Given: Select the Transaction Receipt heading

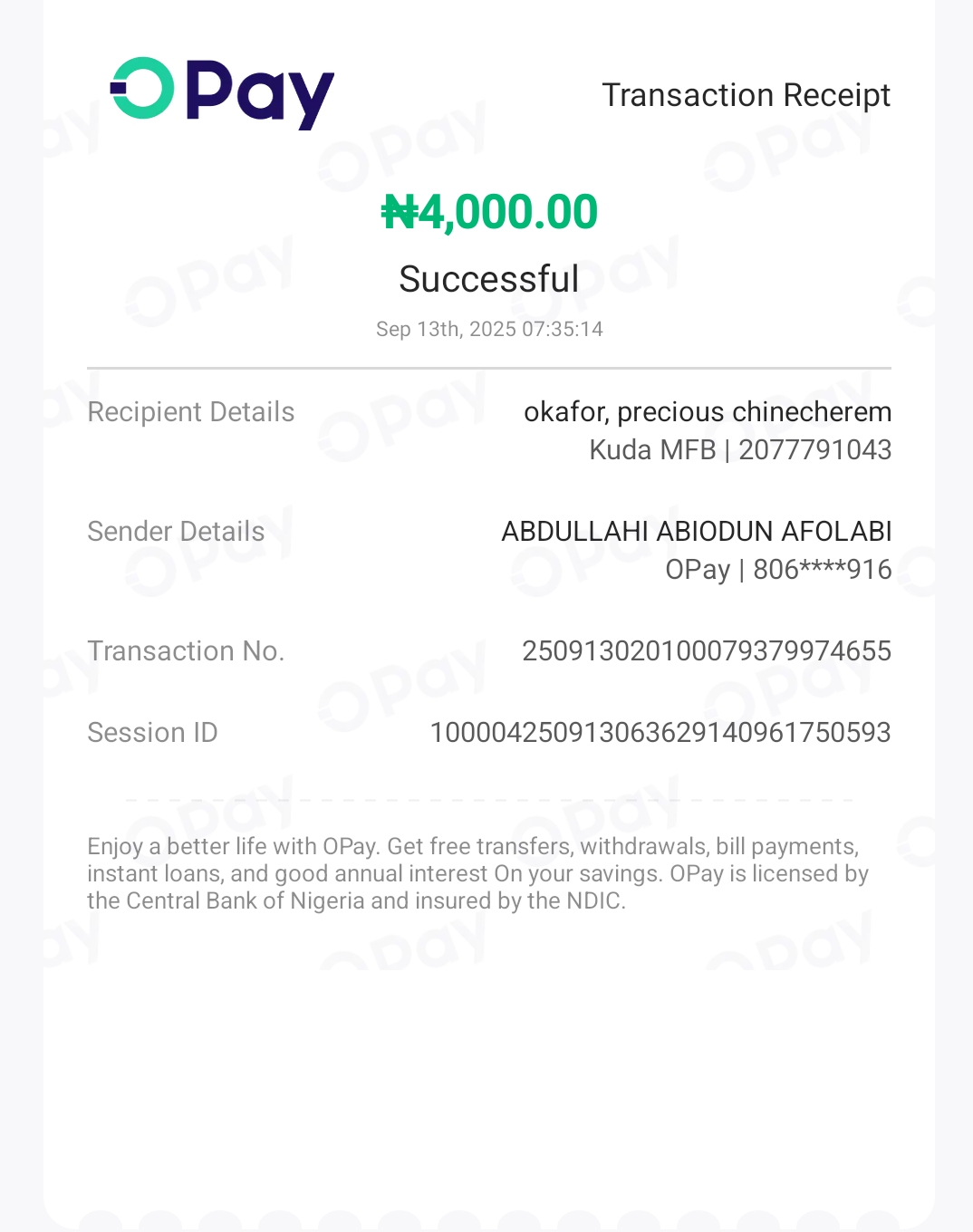Looking at the screenshot, I should [746, 95].
